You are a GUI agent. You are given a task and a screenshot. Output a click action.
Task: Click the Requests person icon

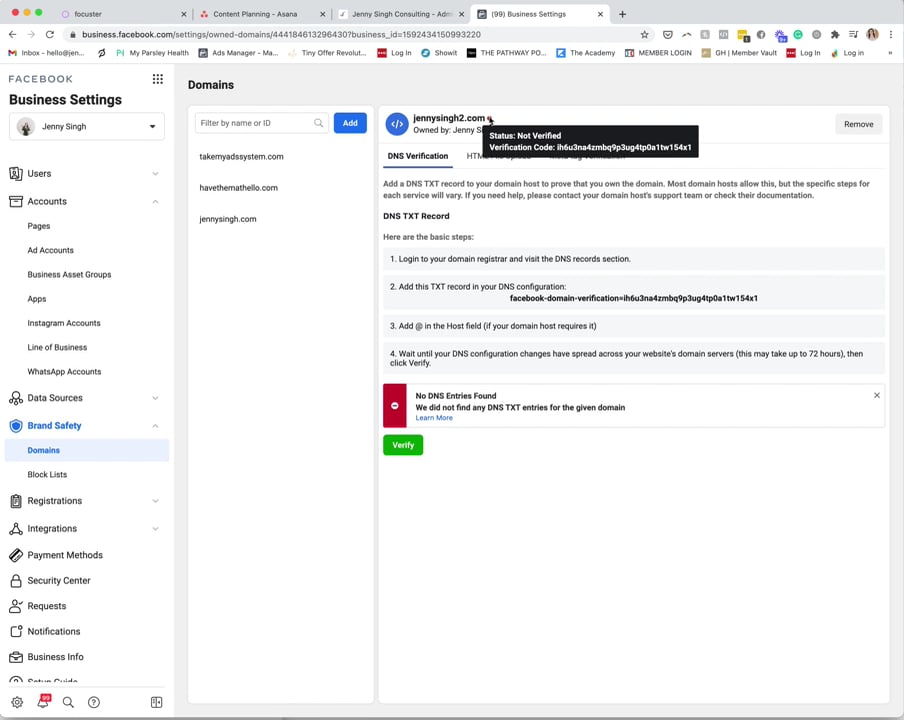coord(16,606)
